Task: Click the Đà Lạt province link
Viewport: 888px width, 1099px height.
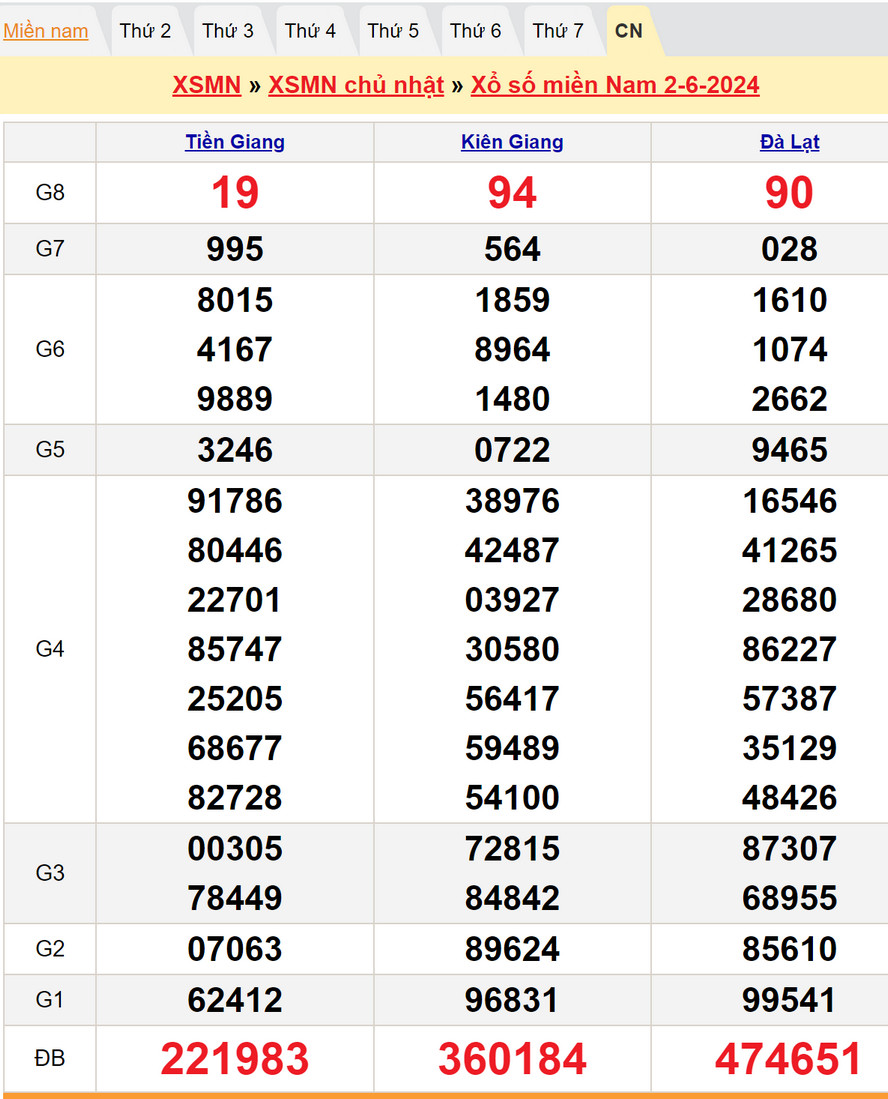Action: (x=789, y=142)
